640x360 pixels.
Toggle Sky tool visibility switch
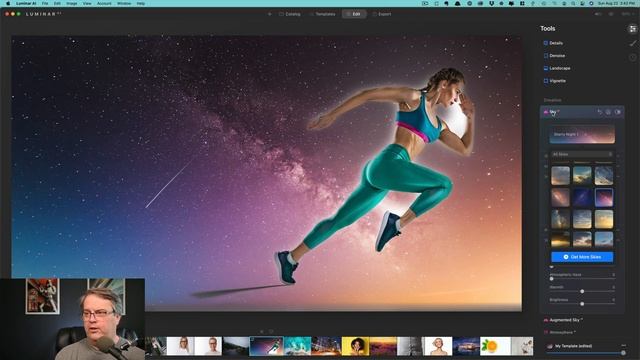coord(618,112)
